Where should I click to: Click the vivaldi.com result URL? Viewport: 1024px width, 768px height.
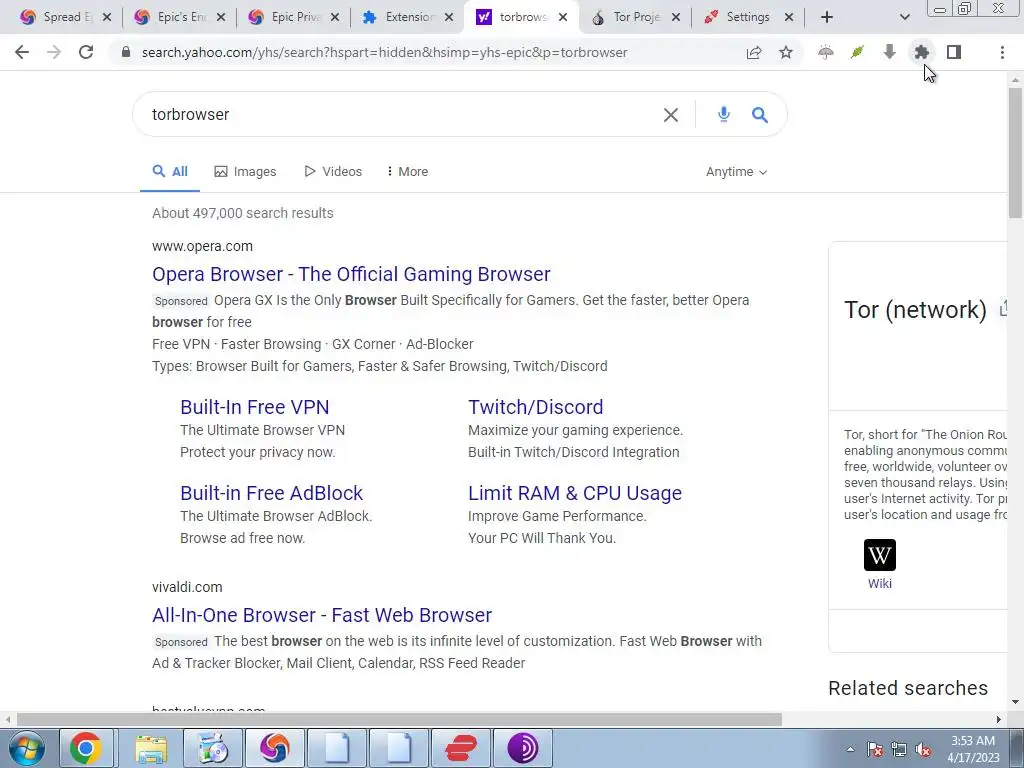click(x=187, y=587)
